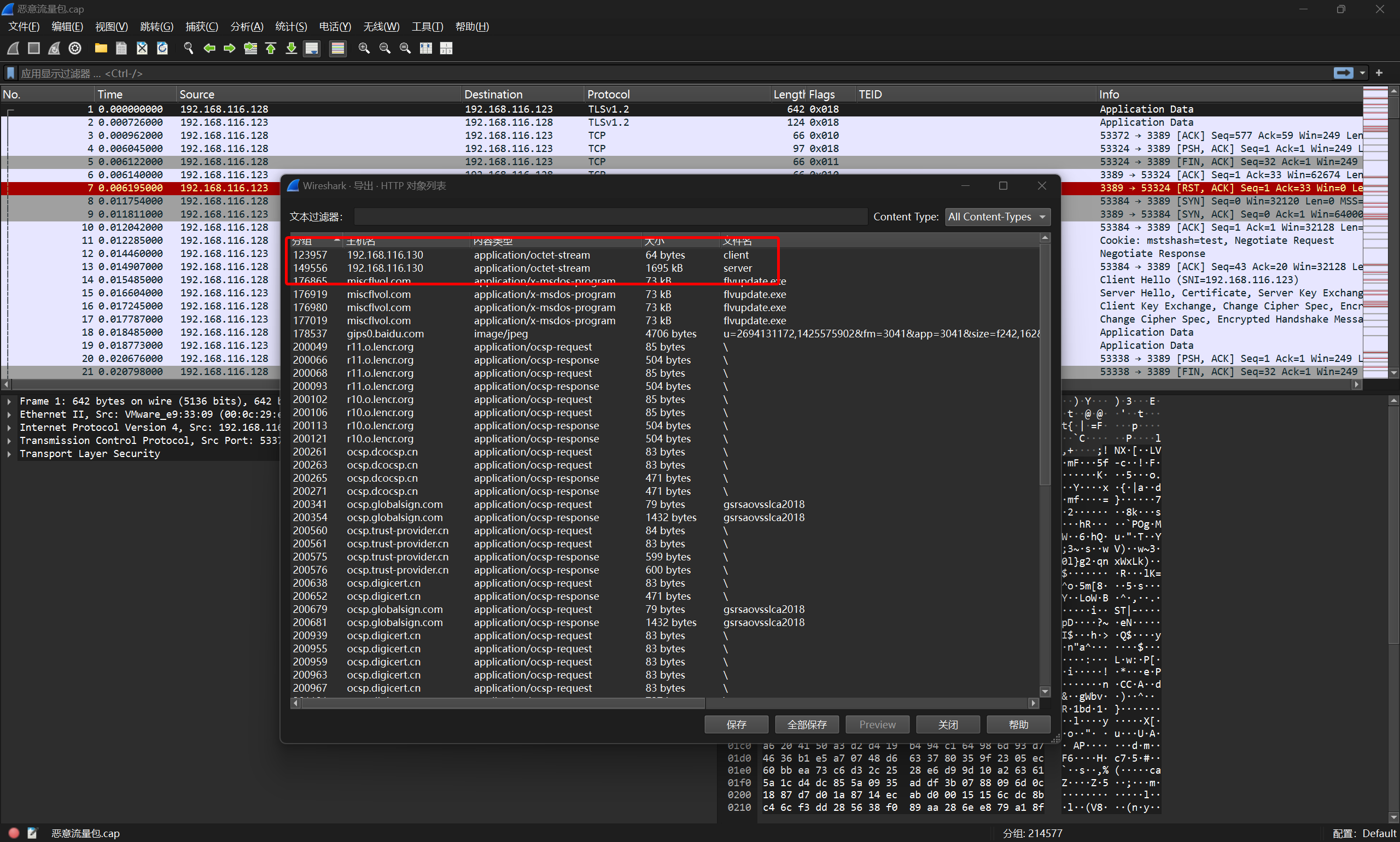The height and width of the screenshot is (842, 1400).
Task: Reset text to normal size
Action: [405, 48]
